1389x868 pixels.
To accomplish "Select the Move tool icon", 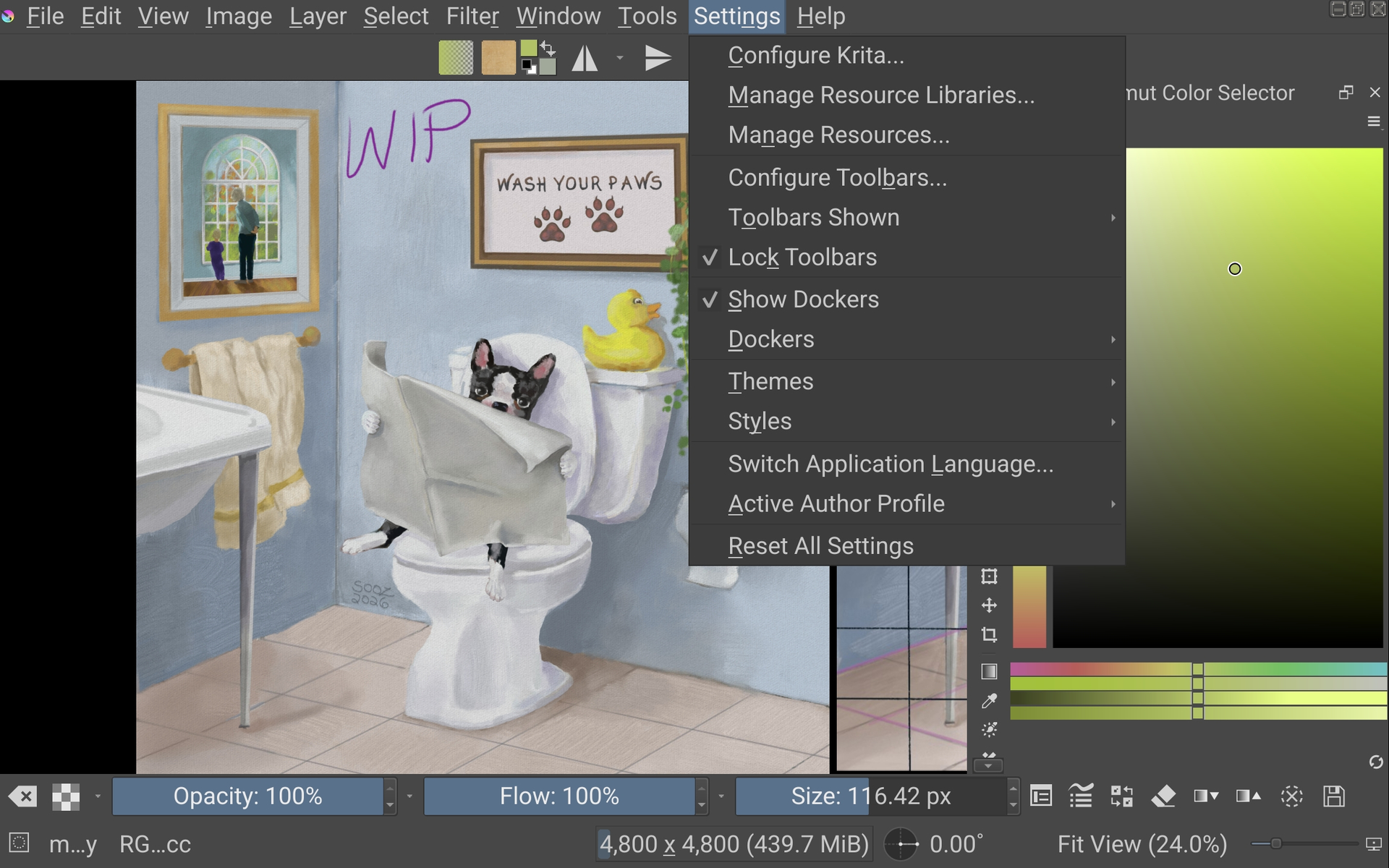I will (x=989, y=605).
